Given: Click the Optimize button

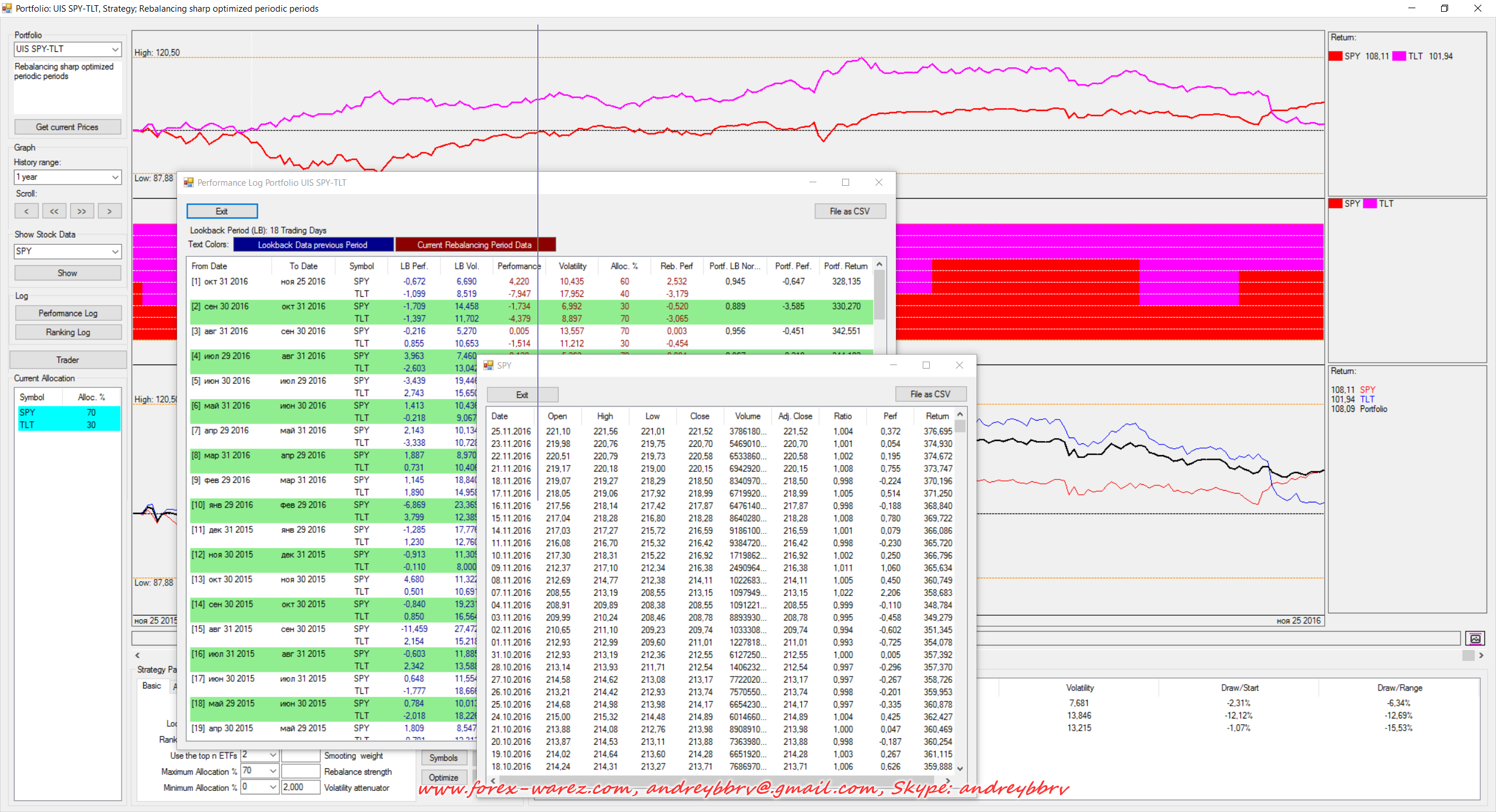Looking at the screenshot, I should [444, 778].
